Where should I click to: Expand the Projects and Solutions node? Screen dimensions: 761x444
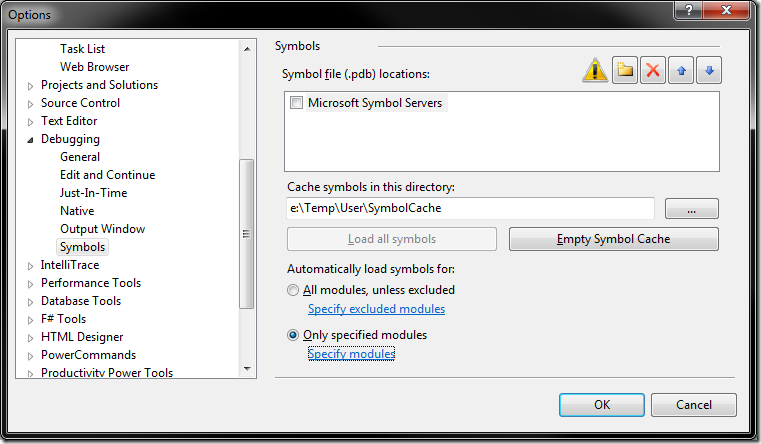click(x=31, y=86)
